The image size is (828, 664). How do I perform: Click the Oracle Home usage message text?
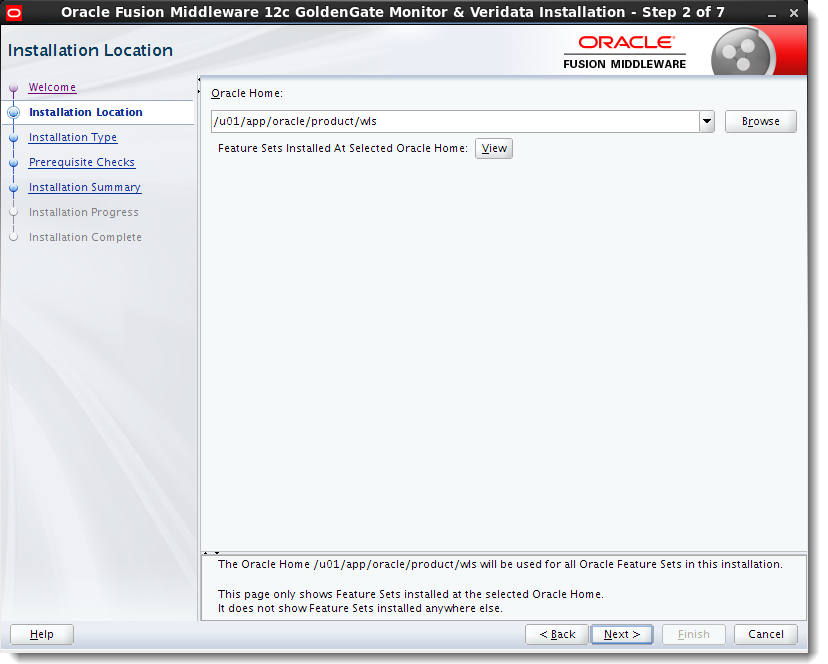[500, 564]
